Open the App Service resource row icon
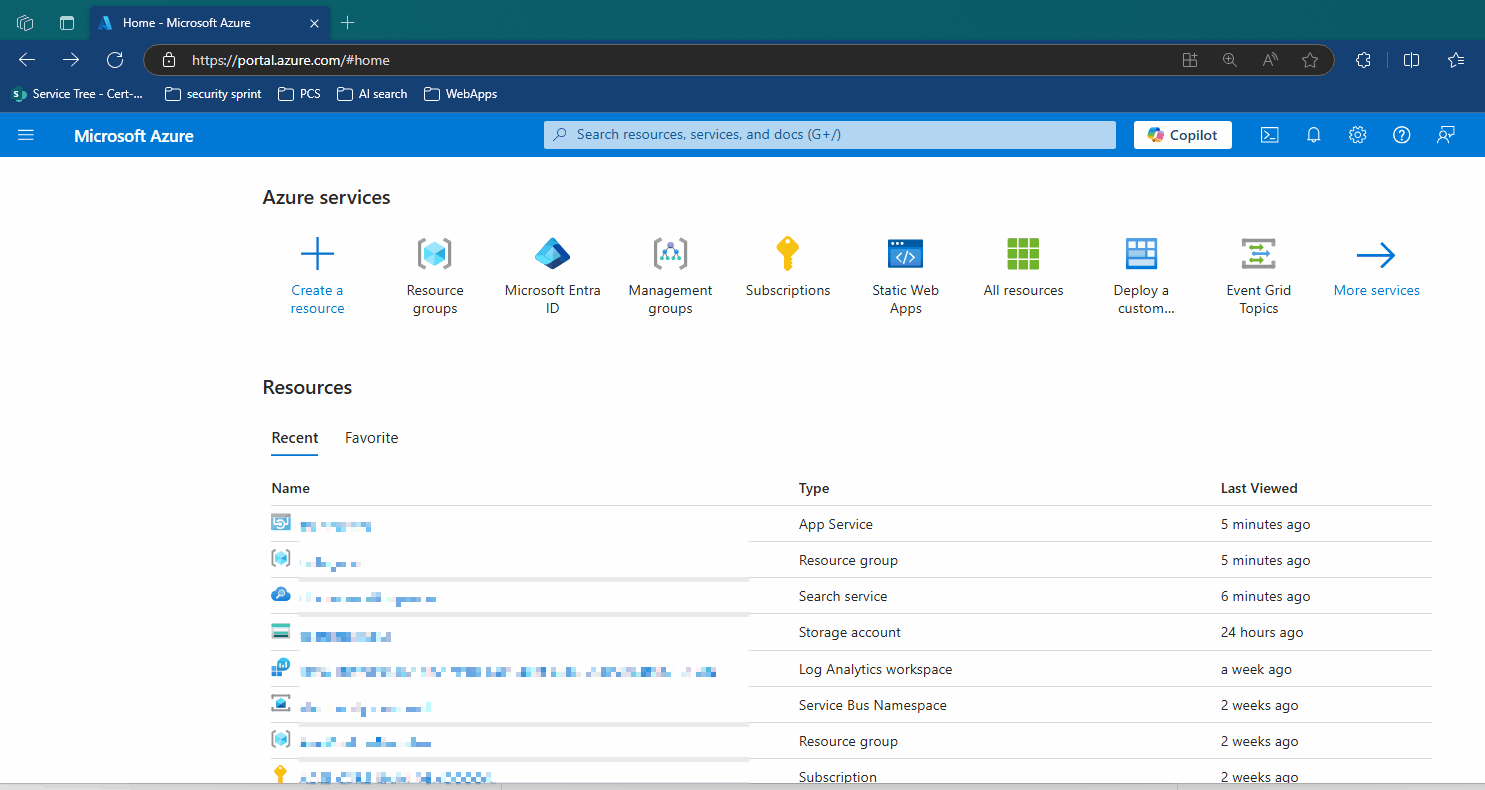The height and width of the screenshot is (790, 1485). pos(280,522)
